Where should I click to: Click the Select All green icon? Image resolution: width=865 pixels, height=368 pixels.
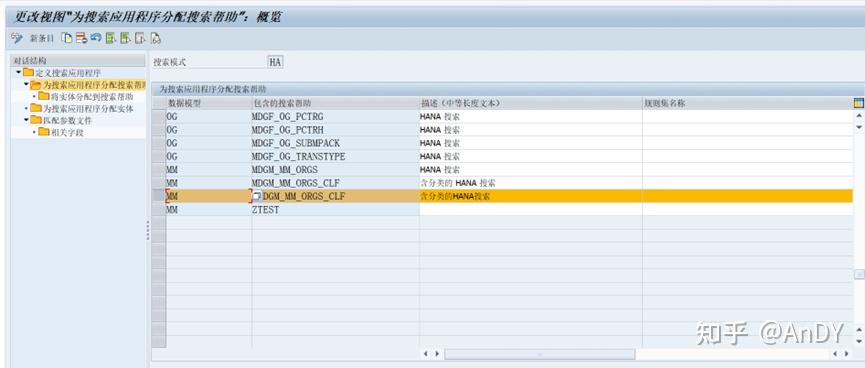(x=111, y=38)
